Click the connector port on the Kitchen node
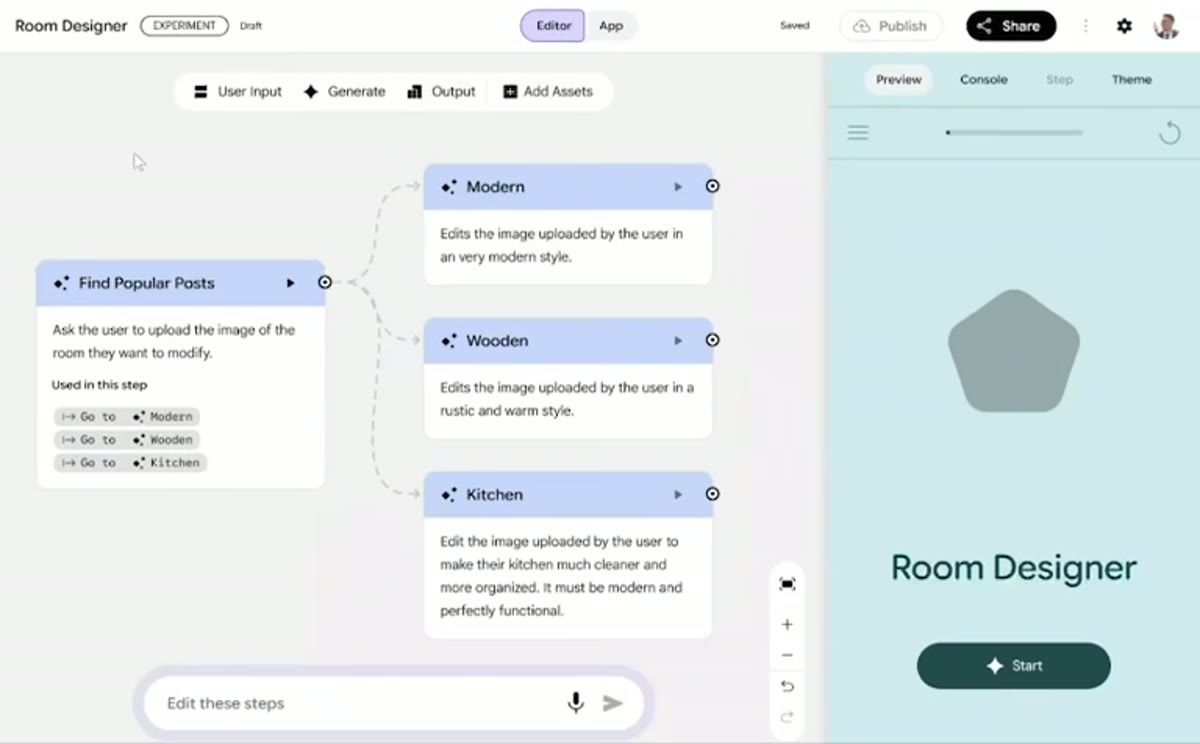The width and height of the screenshot is (1200, 744). pos(712,494)
